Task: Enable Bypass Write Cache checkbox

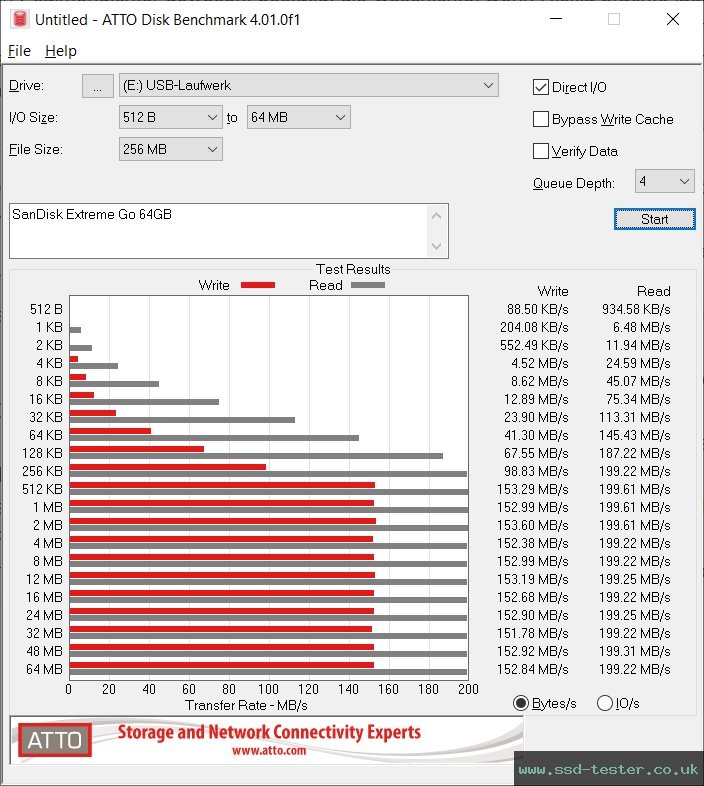Action: pyautogui.click(x=541, y=119)
